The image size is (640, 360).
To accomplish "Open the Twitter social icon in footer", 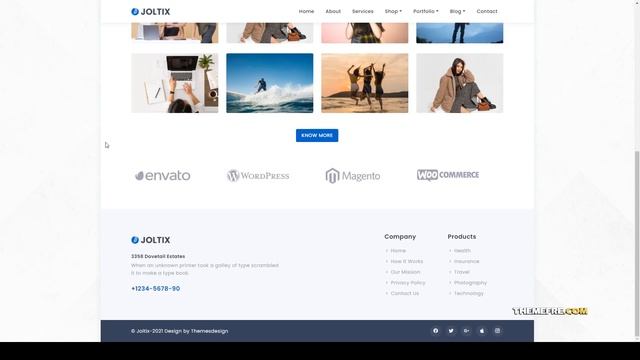I will click(x=451, y=331).
